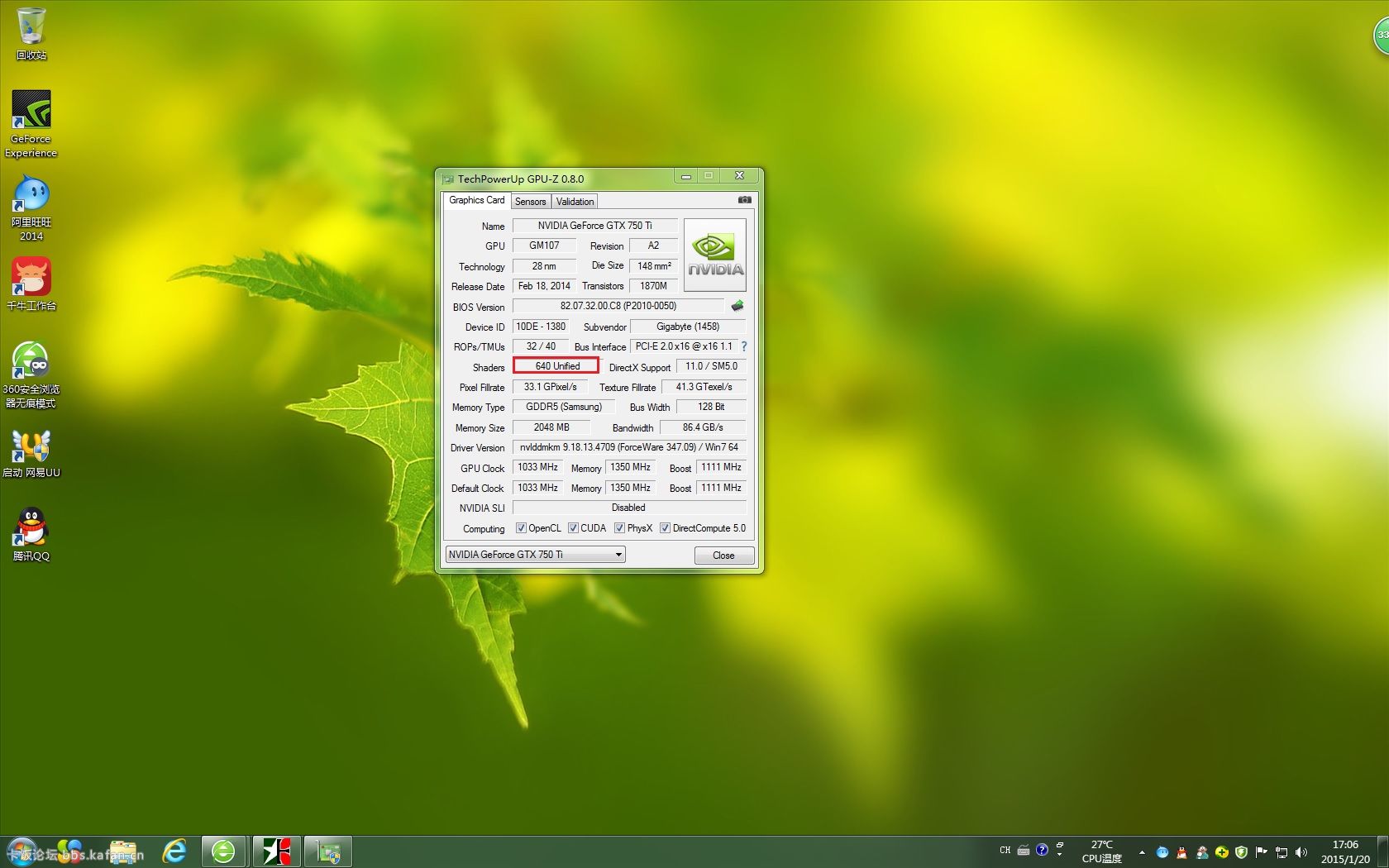Click the taskbar clock and date
Image resolution: width=1389 pixels, height=868 pixels.
click(x=1345, y=852)
